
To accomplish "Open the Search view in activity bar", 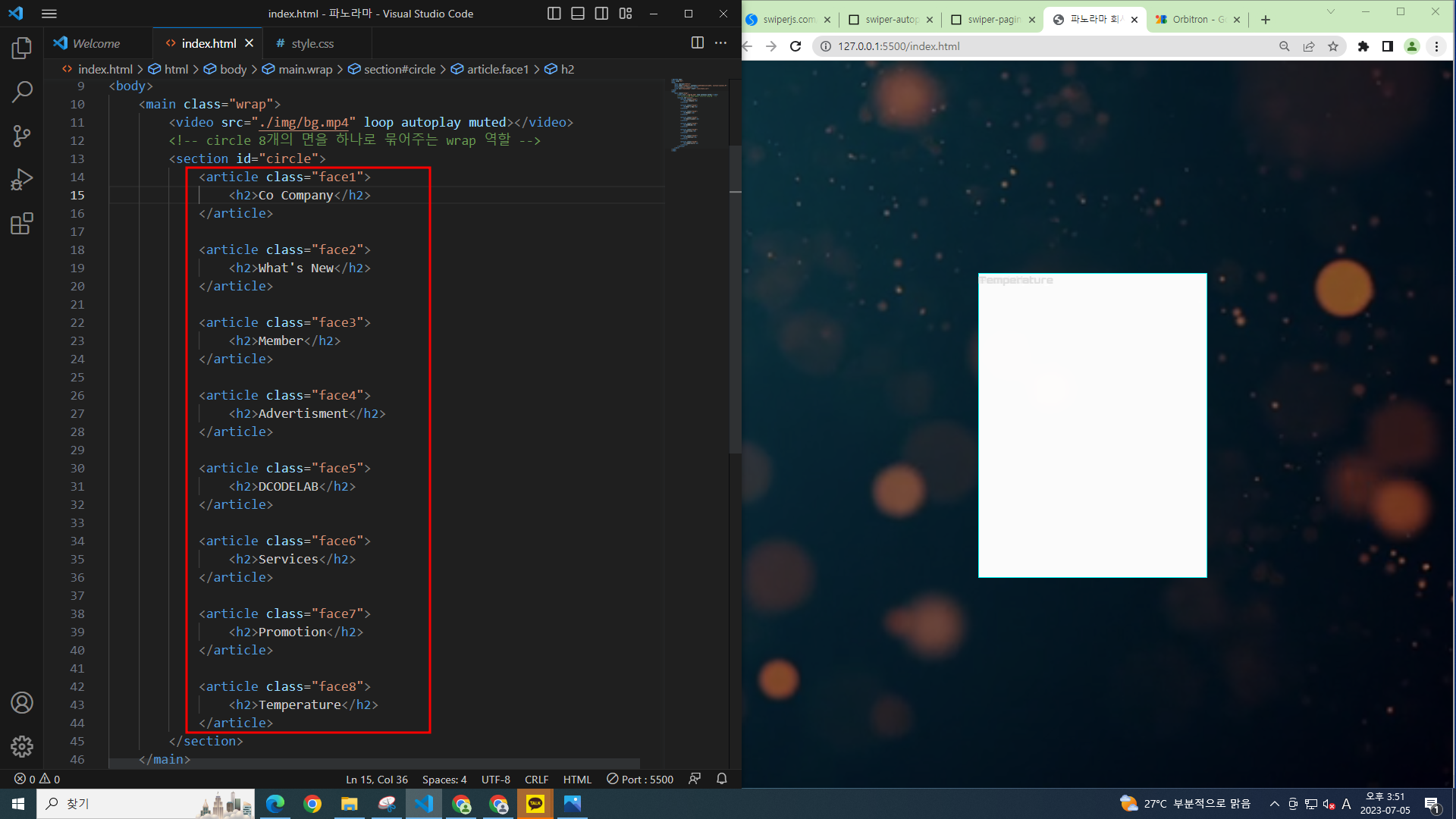I will [x=22, y=92].
